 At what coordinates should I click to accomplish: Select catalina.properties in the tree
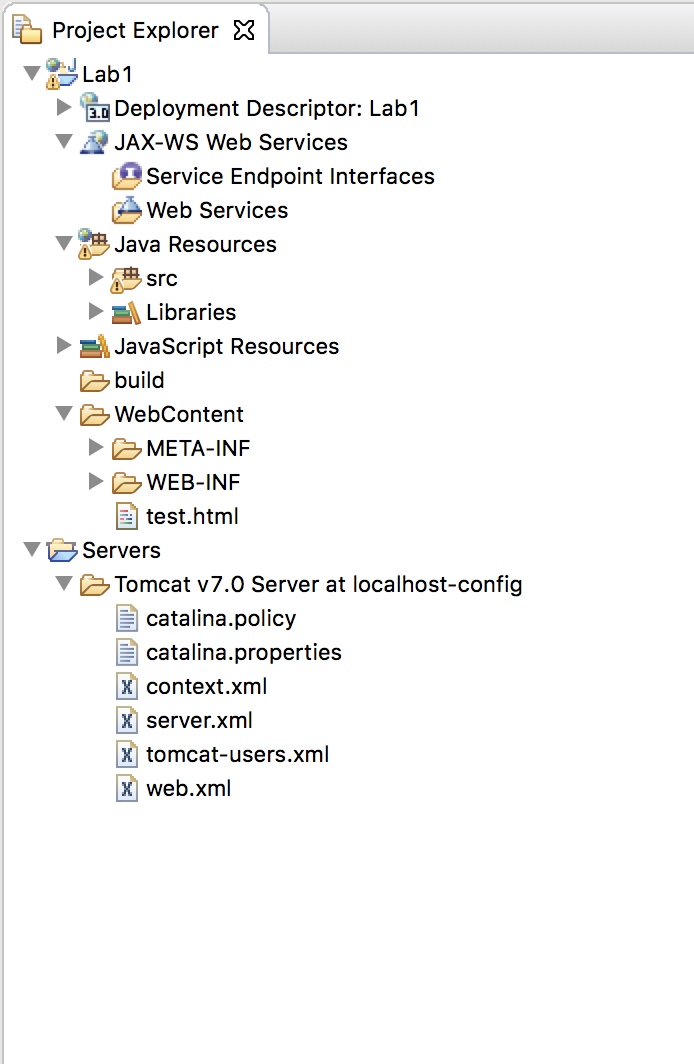(243, 652)
